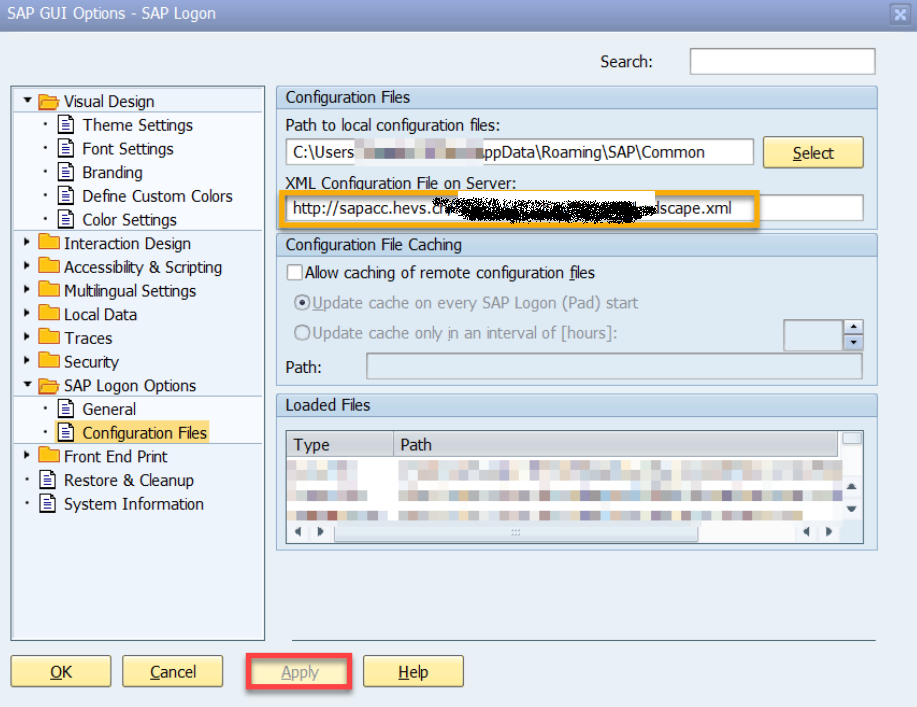Click Loaded Files vertical scroll down arrow

click(x=852, y=509)
